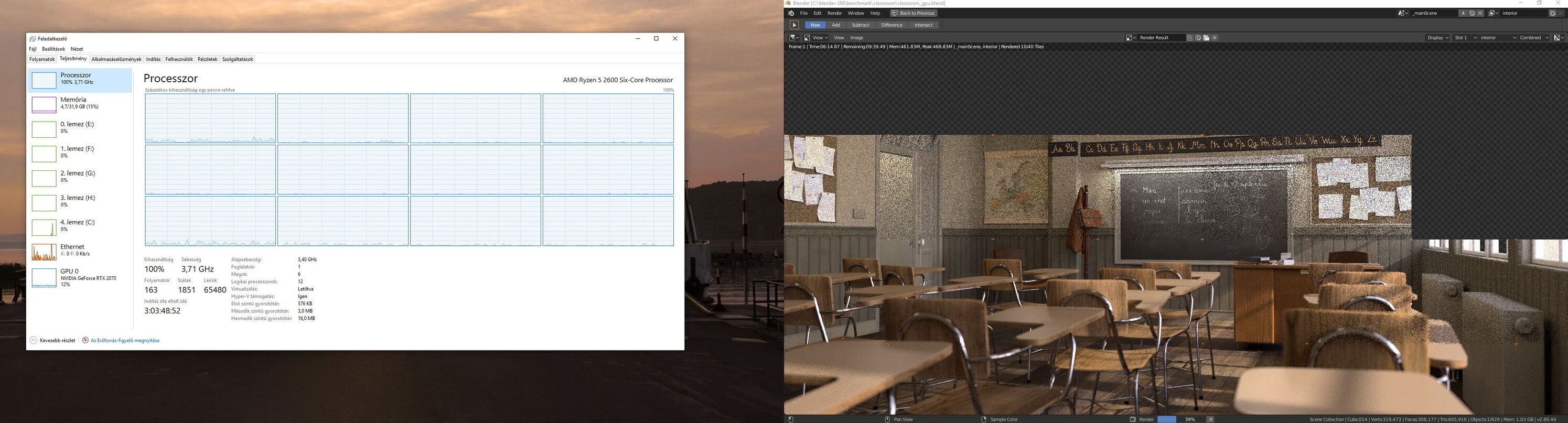The image size is (1568, 423).
Task: Click the add view layer icon next to interior
Action: point(1552,13)
